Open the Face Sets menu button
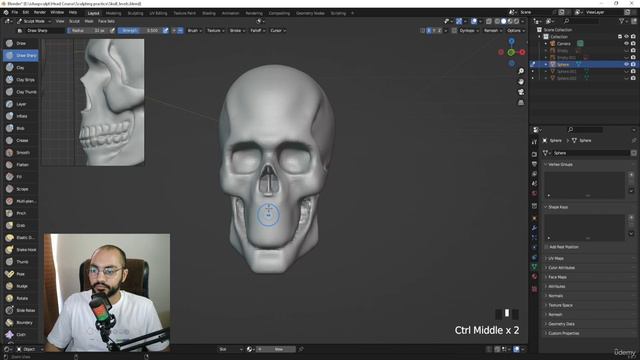 point(106,21)
